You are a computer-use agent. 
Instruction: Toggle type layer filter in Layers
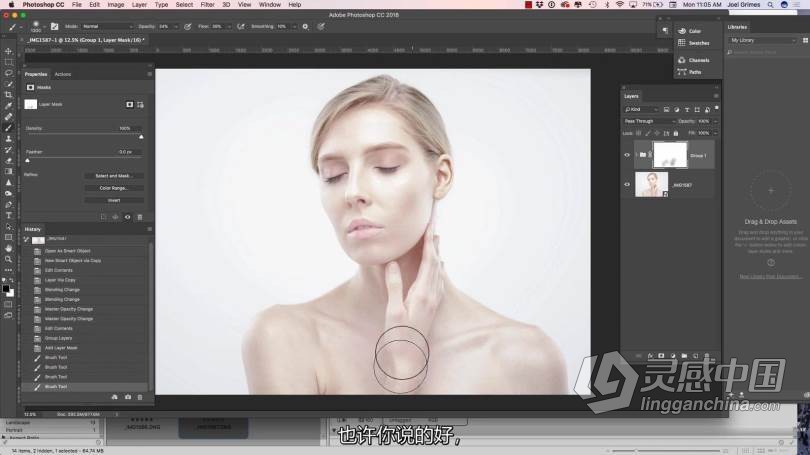687,109
